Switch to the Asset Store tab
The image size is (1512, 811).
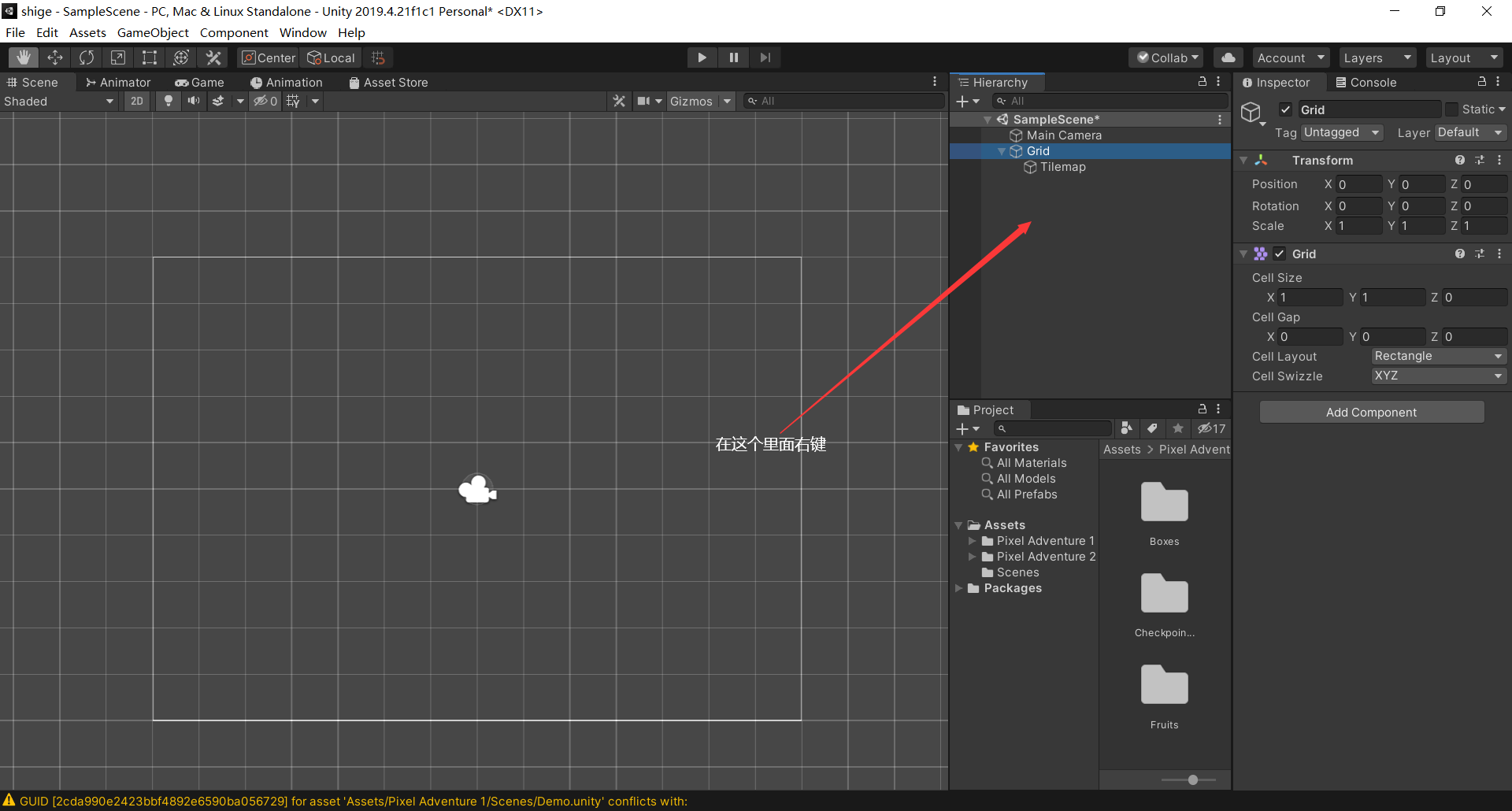click(x=388, y=82)
